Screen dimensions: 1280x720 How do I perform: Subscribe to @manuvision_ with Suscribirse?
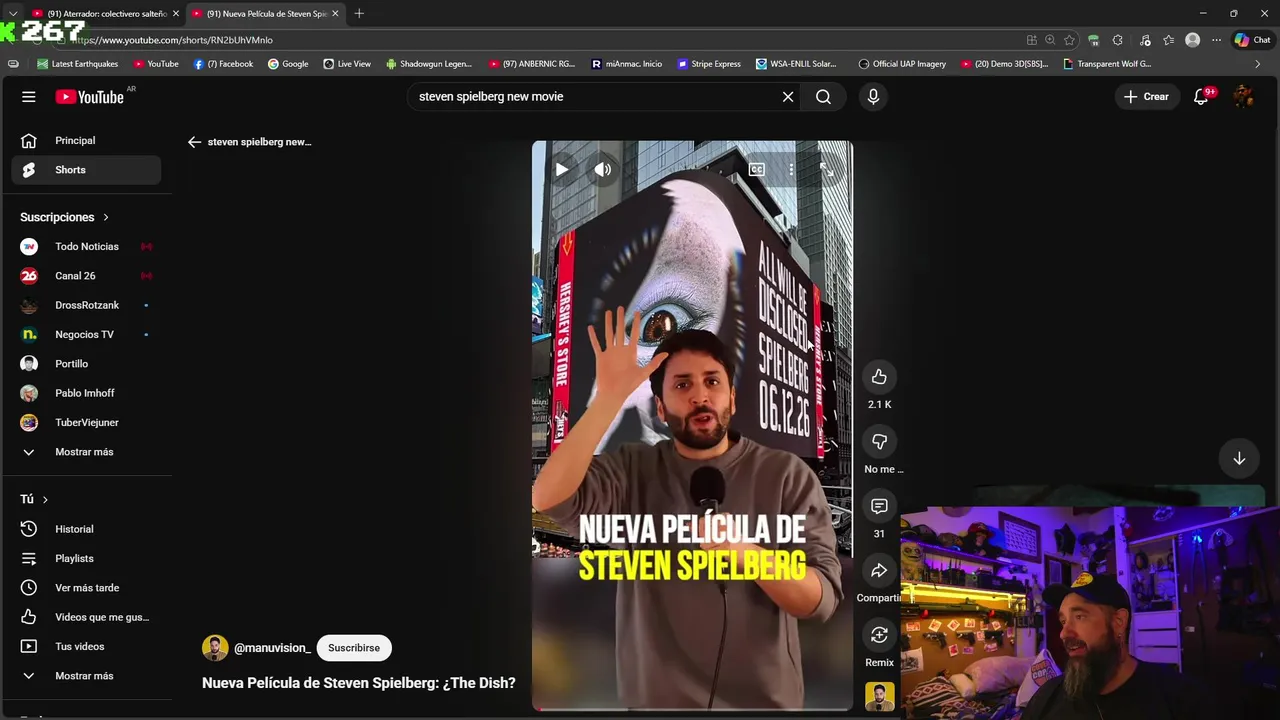tap(354, 648)
